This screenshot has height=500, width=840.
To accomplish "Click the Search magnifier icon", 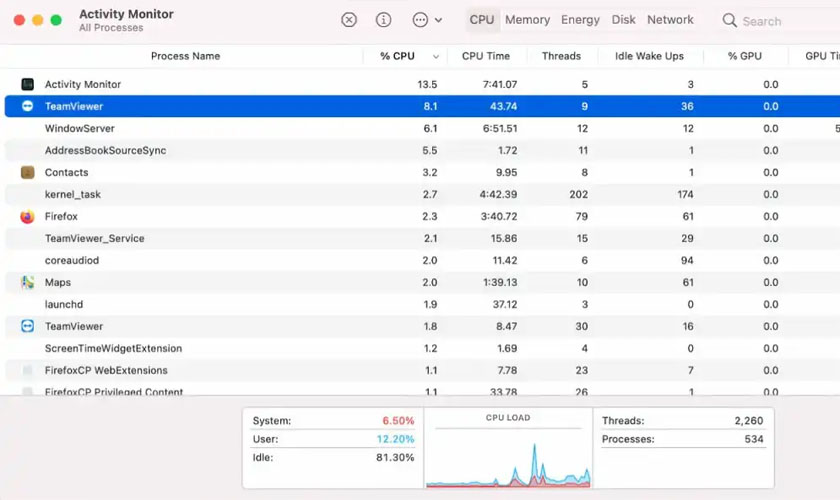I will [x=729, y=20].
